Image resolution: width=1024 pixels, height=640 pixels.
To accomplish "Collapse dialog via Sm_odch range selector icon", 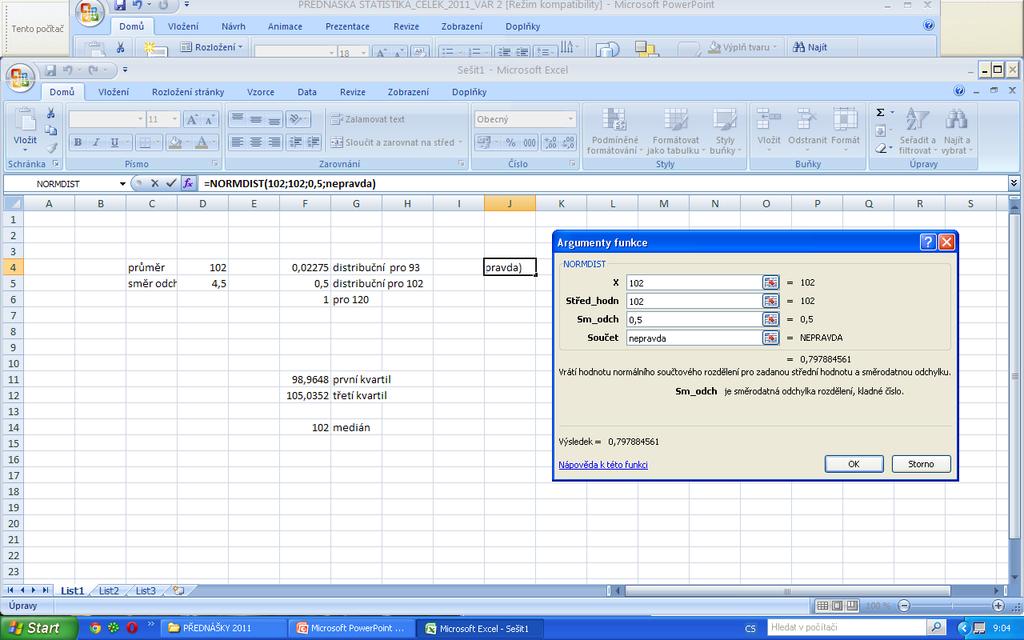I will (x=771, y=319).
